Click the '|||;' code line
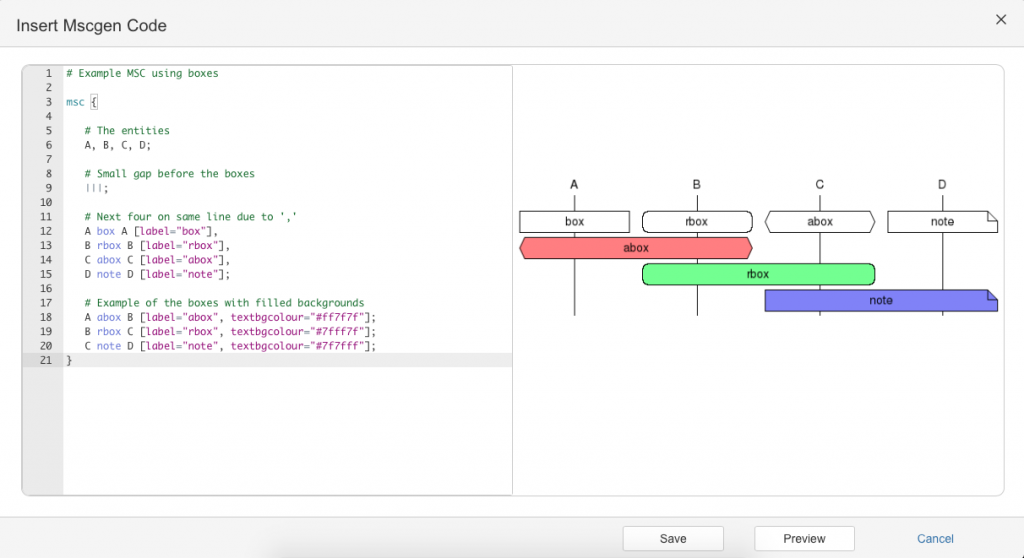Screen dimensions: 1024x558 click(97, 188)
